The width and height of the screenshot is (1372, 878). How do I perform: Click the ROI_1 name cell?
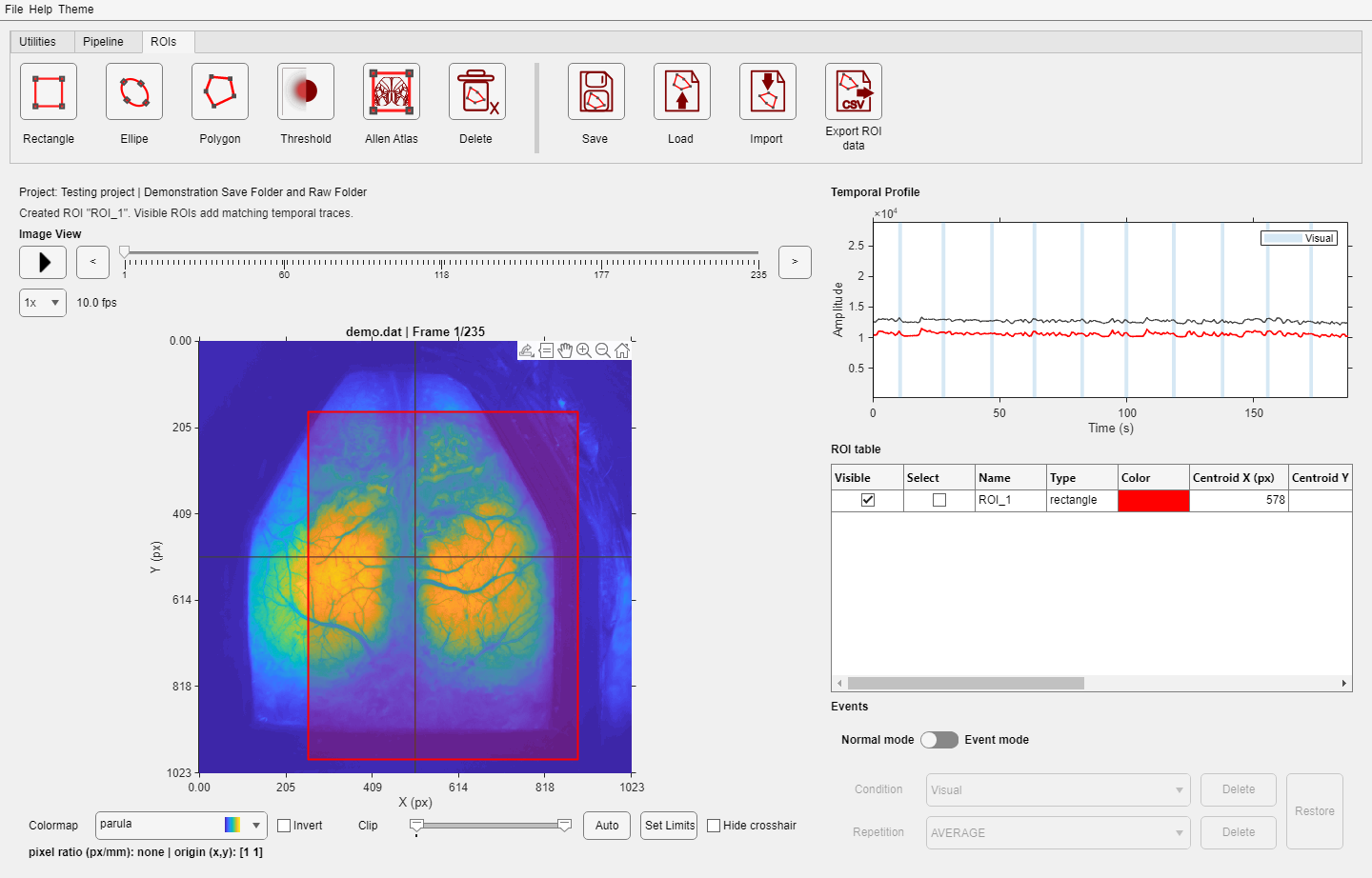coord(1011,500)
